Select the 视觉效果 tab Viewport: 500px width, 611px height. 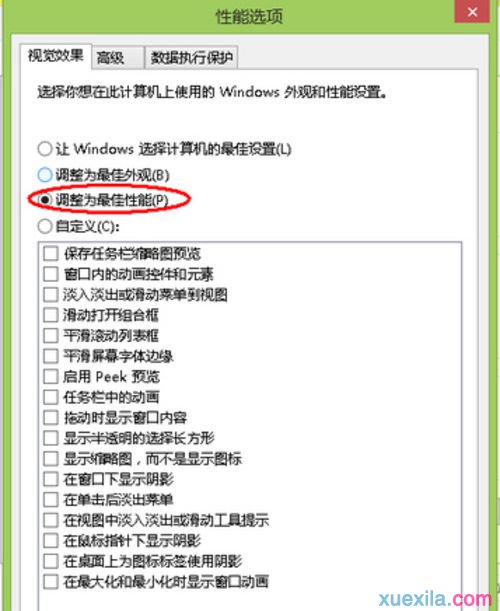tap(56, 56)
